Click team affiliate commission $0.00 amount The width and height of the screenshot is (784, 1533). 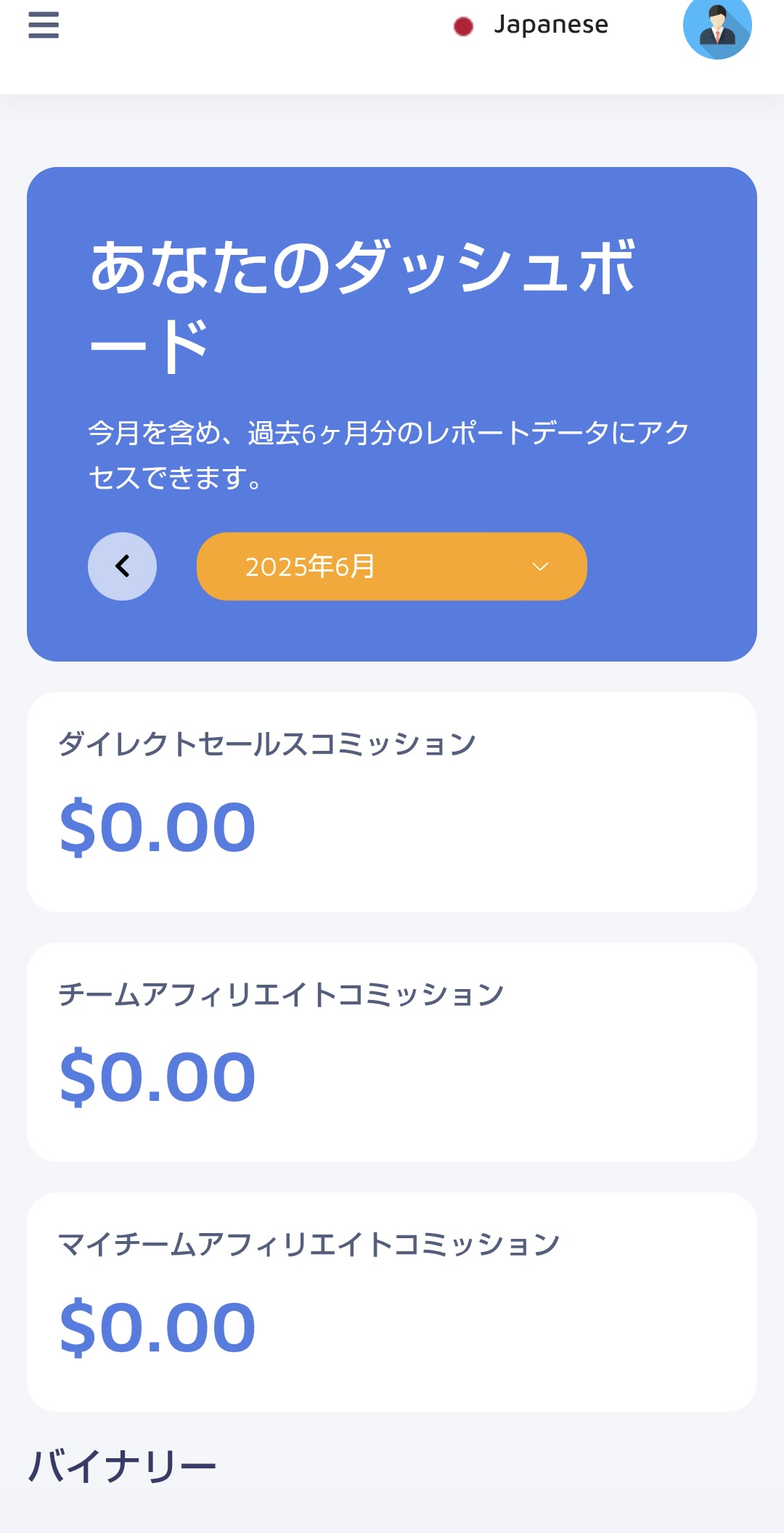[158, 1077]
